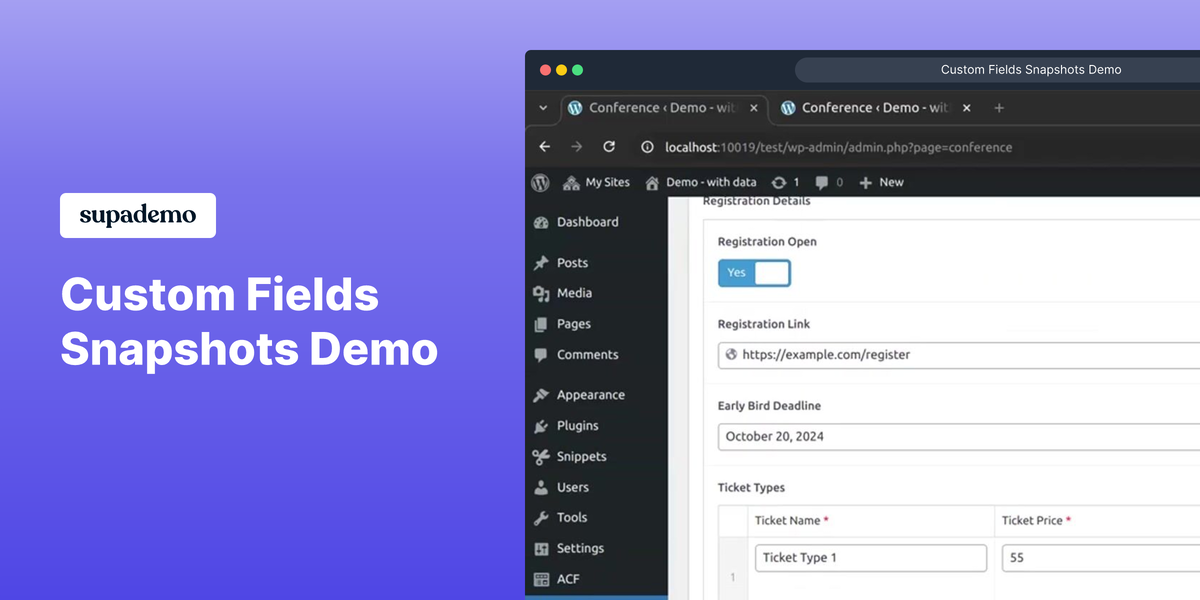Open Snippets in WordPress sidebar
The height and width of the screenshot is (600, 1200).
click(596, 456)
